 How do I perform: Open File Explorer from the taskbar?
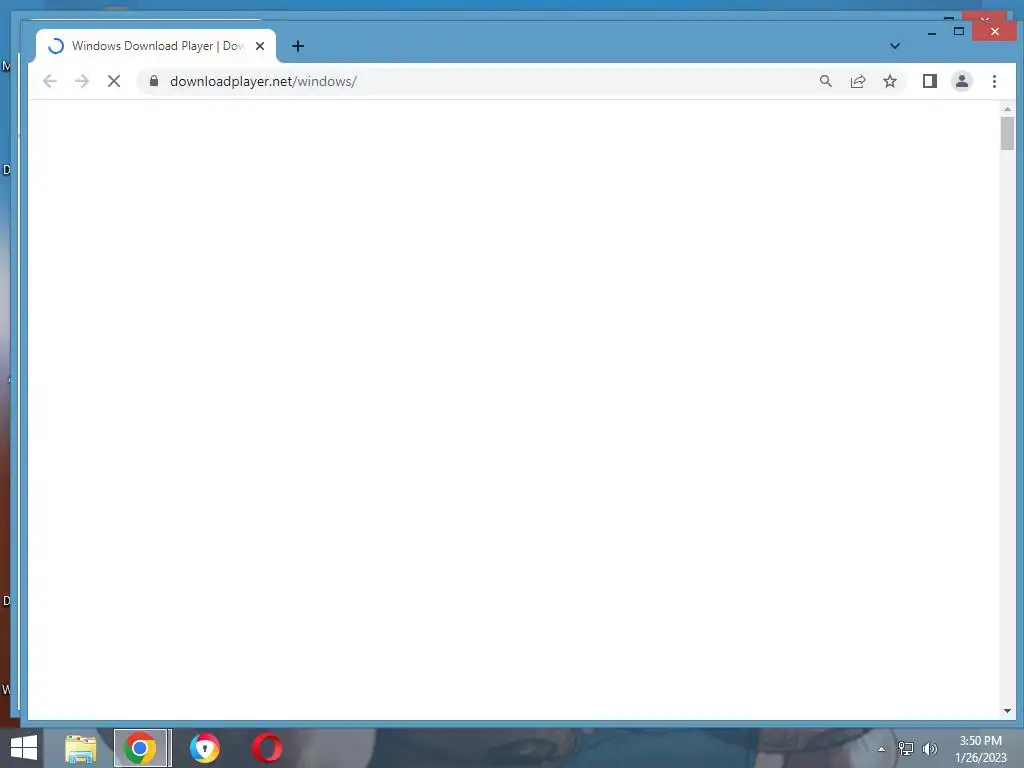(80, 748)
